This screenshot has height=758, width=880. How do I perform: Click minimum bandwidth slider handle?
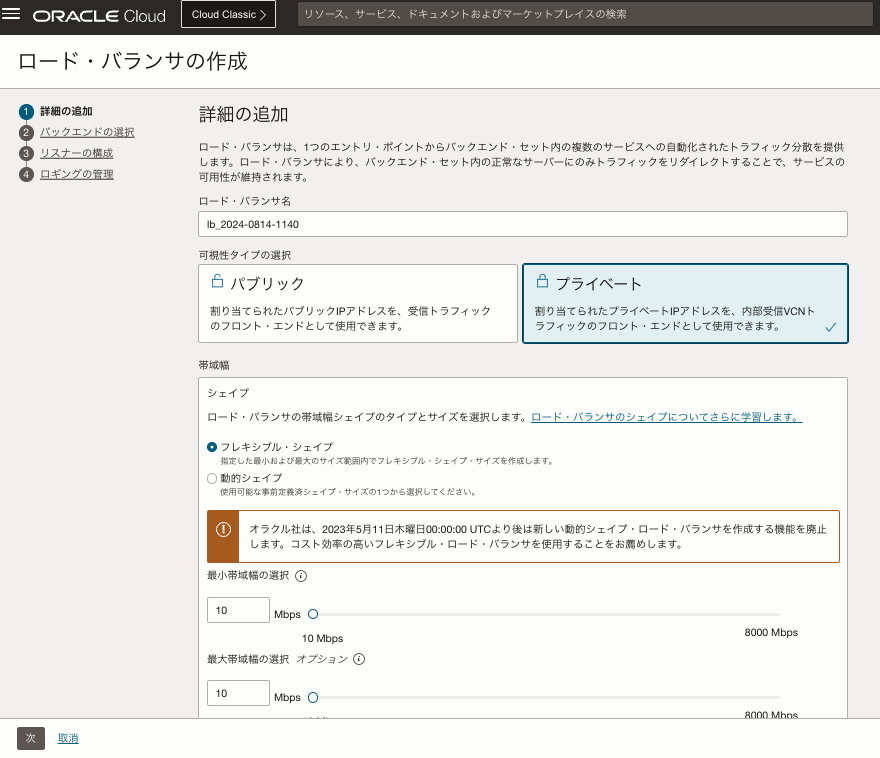(313, 614)
